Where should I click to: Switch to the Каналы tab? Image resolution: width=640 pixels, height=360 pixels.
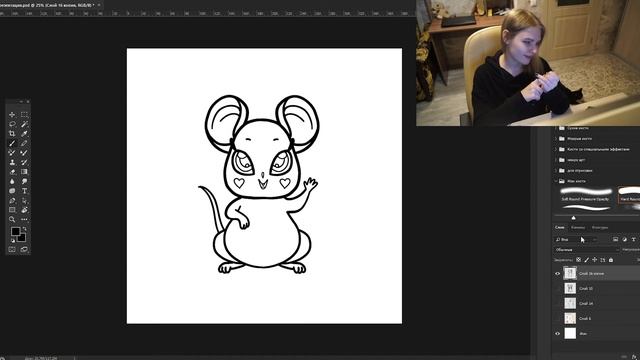(x=578, y=227)
